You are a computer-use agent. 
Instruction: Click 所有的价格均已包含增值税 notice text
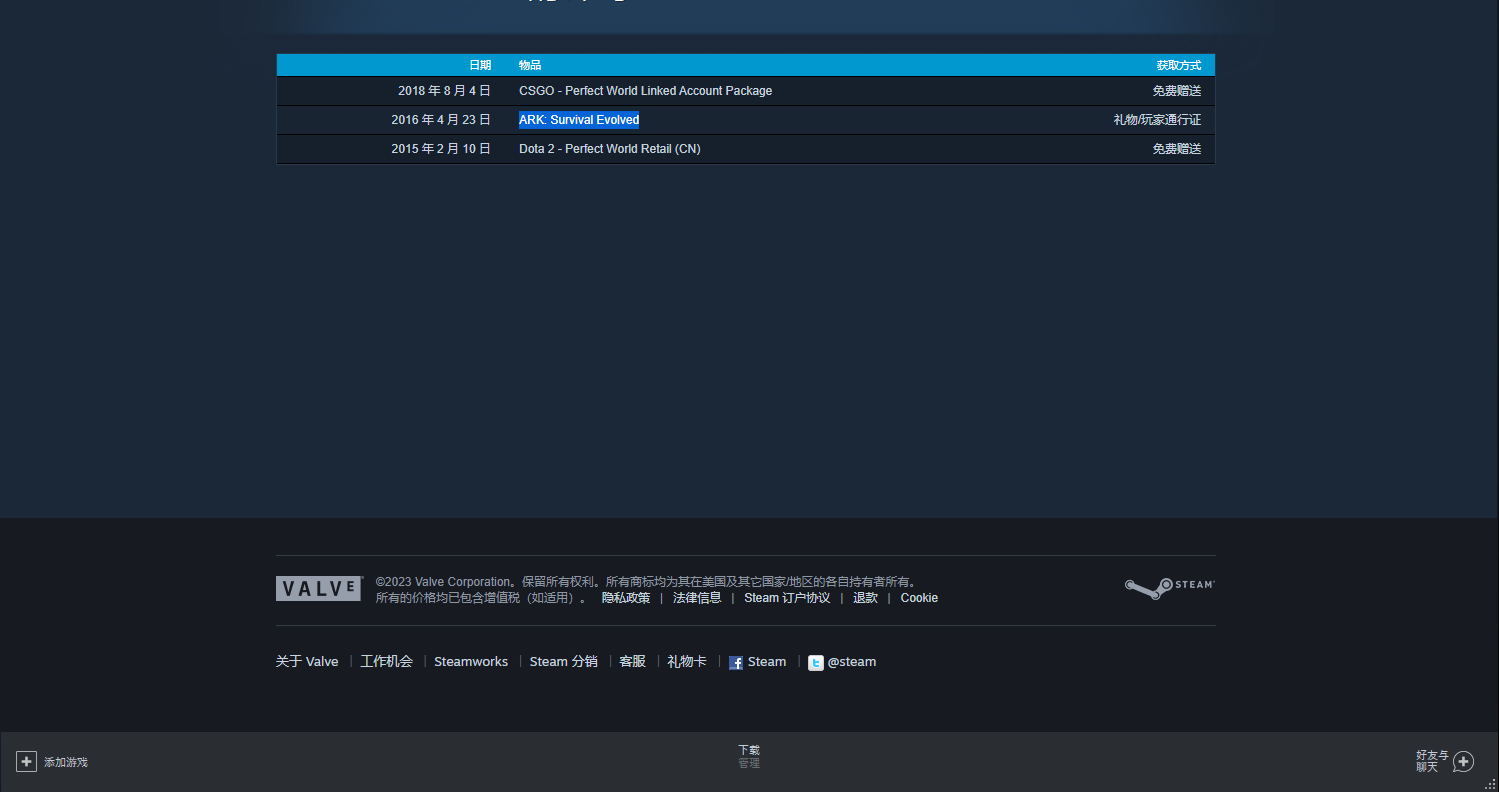pyautogui.click(x=481, y=598)
